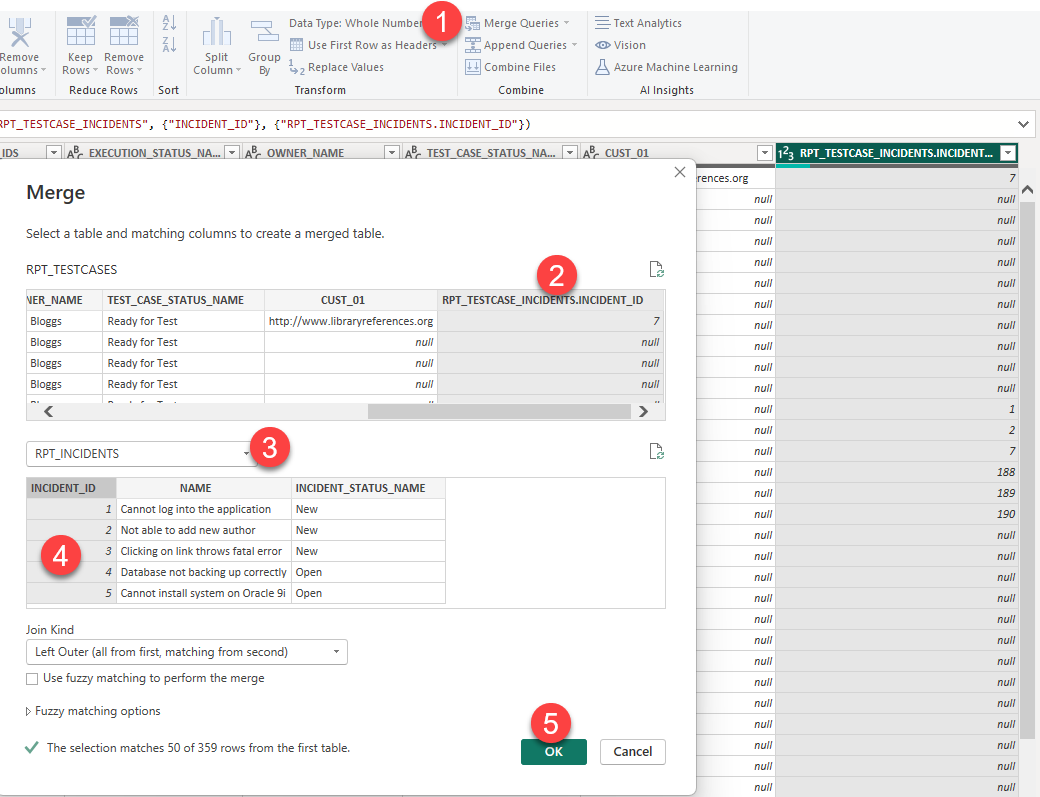1040x797 pixels.
Task: Click the Text Analytics icon
Action: click(602, 23)
